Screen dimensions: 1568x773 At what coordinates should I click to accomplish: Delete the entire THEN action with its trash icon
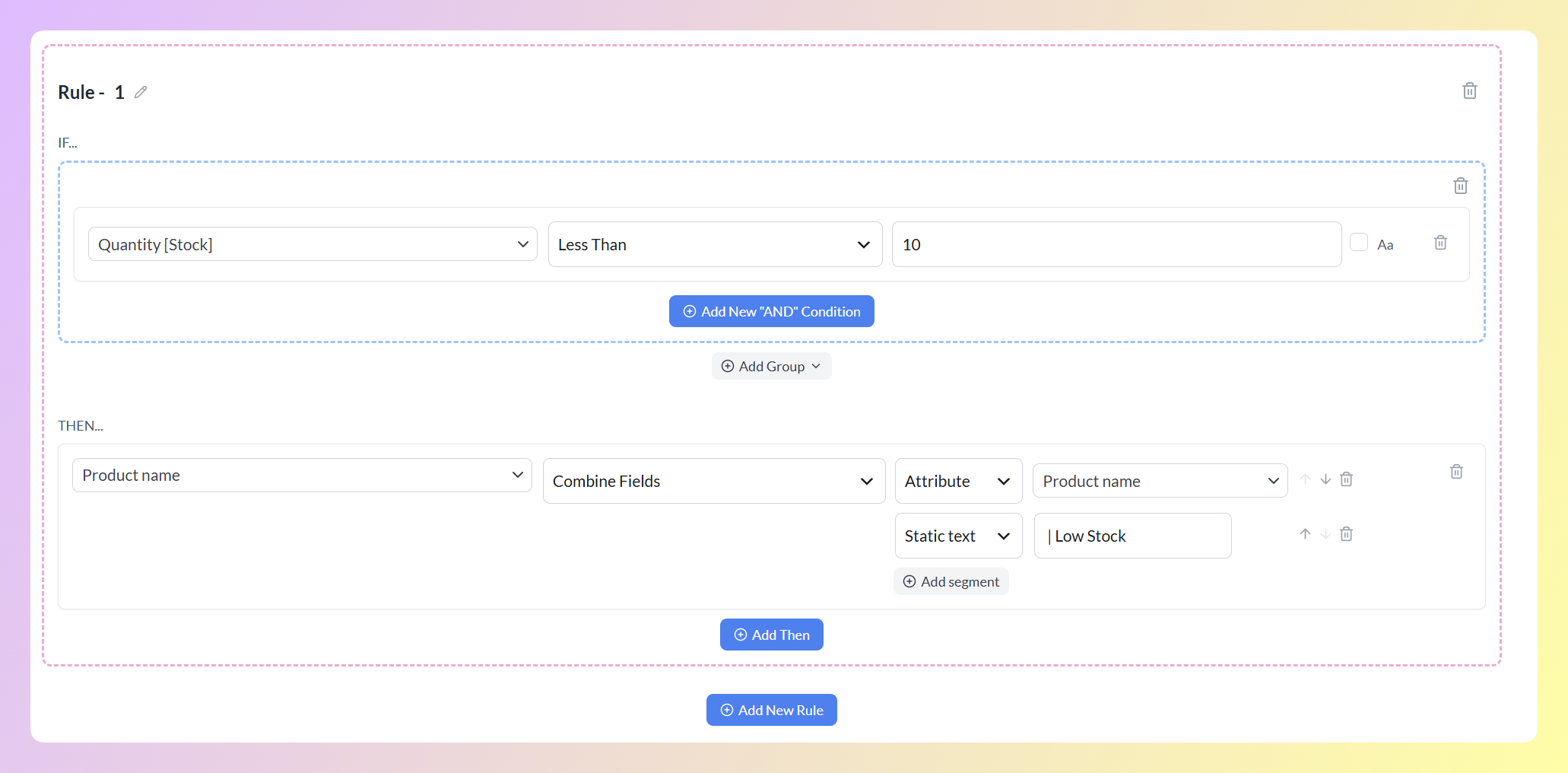pyautogui.click(x=1456, y=472)
